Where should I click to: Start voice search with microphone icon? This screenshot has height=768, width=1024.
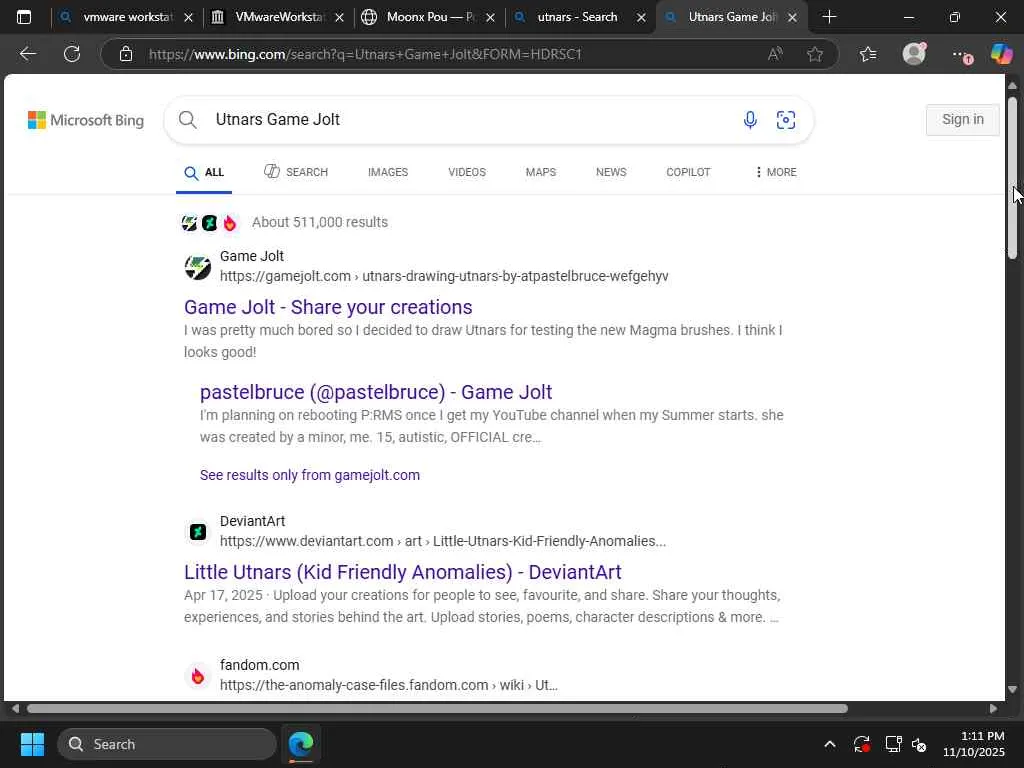(x=750, y=120)
